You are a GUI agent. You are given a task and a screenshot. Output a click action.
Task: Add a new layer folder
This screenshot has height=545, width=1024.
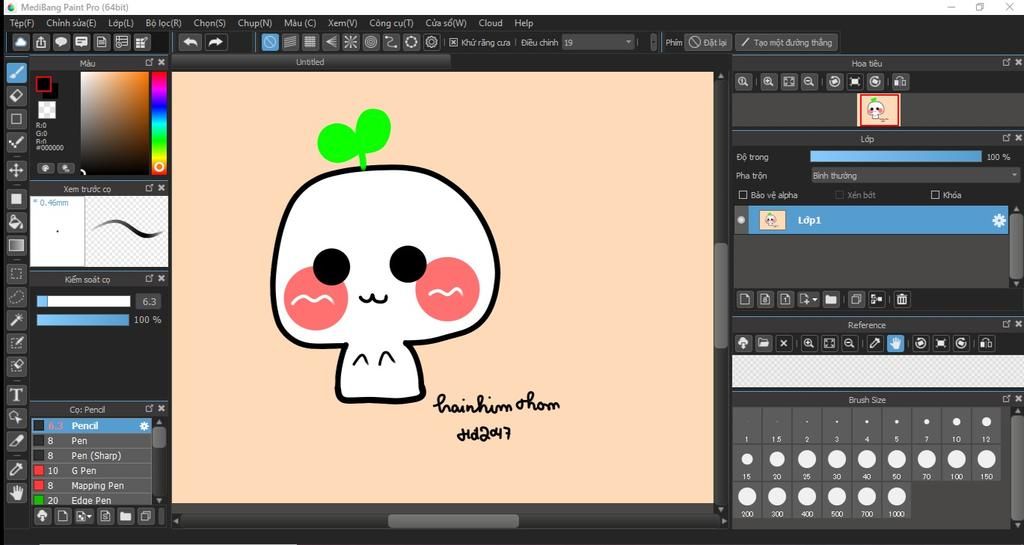click(x=831, y=299)
